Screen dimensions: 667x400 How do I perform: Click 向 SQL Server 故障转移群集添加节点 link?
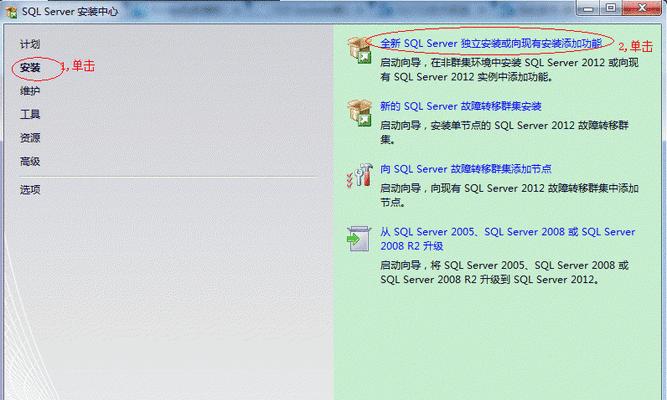pos(466,169)
